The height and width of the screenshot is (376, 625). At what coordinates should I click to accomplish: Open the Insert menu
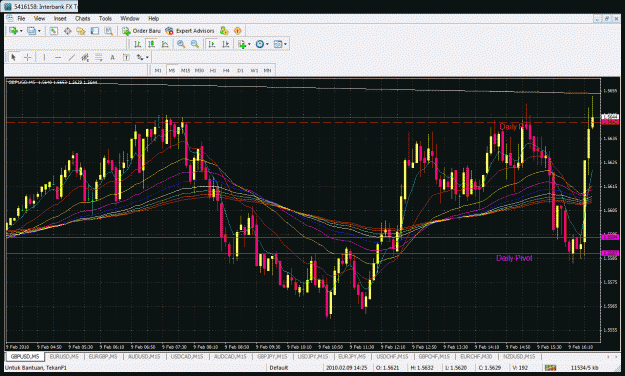60,18
